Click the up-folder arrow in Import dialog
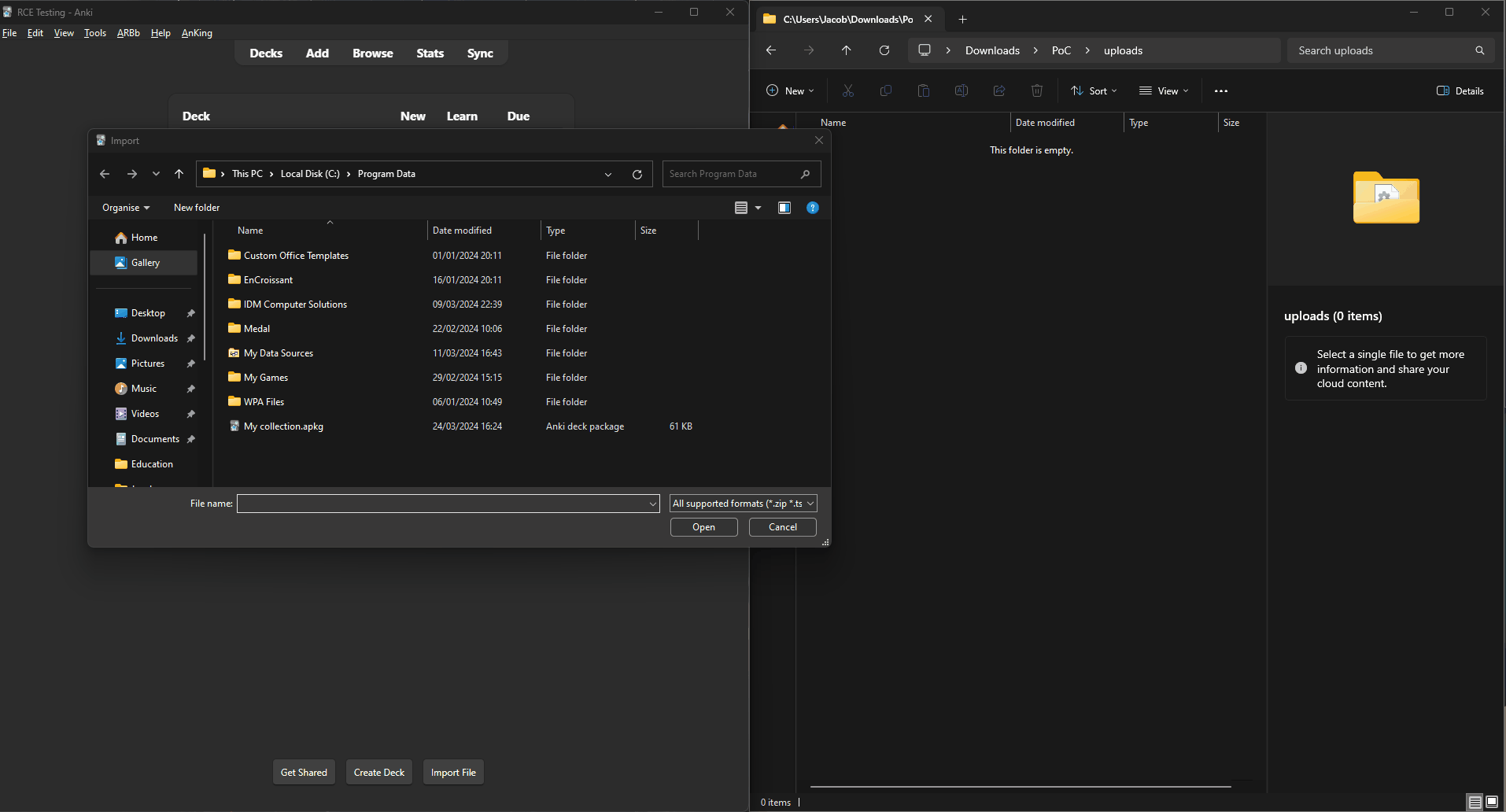This screenshot has height=812, width=1506. tap(179, 174)
